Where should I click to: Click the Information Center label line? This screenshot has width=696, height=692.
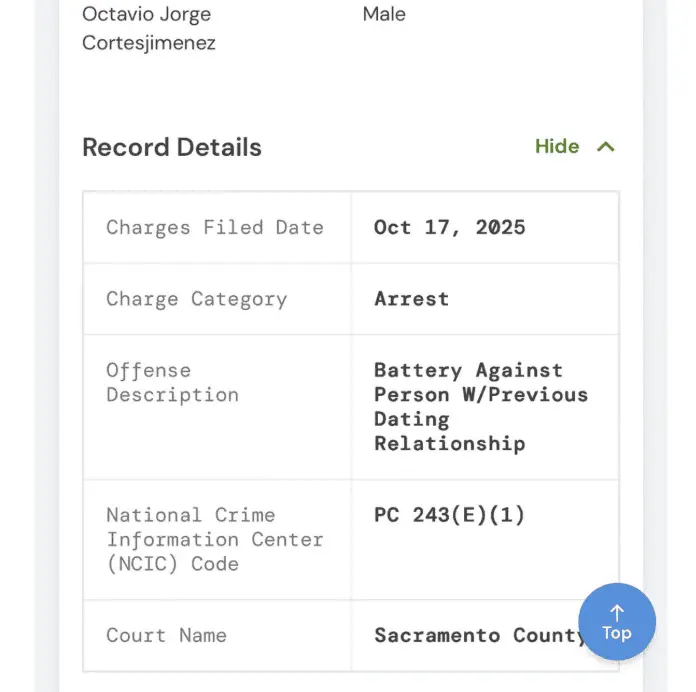click(x=215, y=540)
